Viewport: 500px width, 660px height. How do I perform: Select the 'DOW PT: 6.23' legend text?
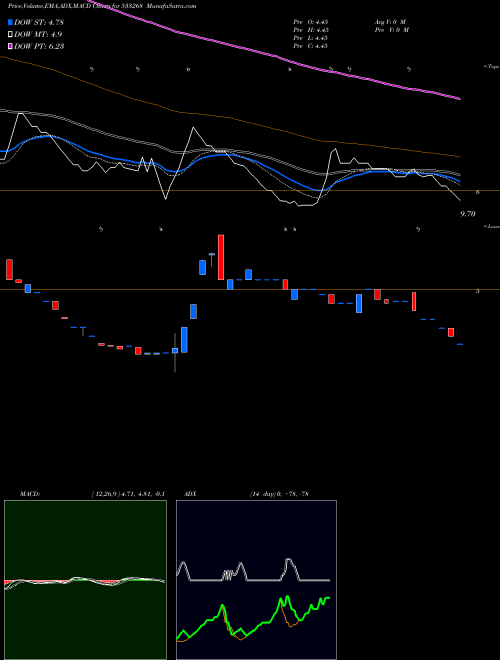[x=39, y=46]
